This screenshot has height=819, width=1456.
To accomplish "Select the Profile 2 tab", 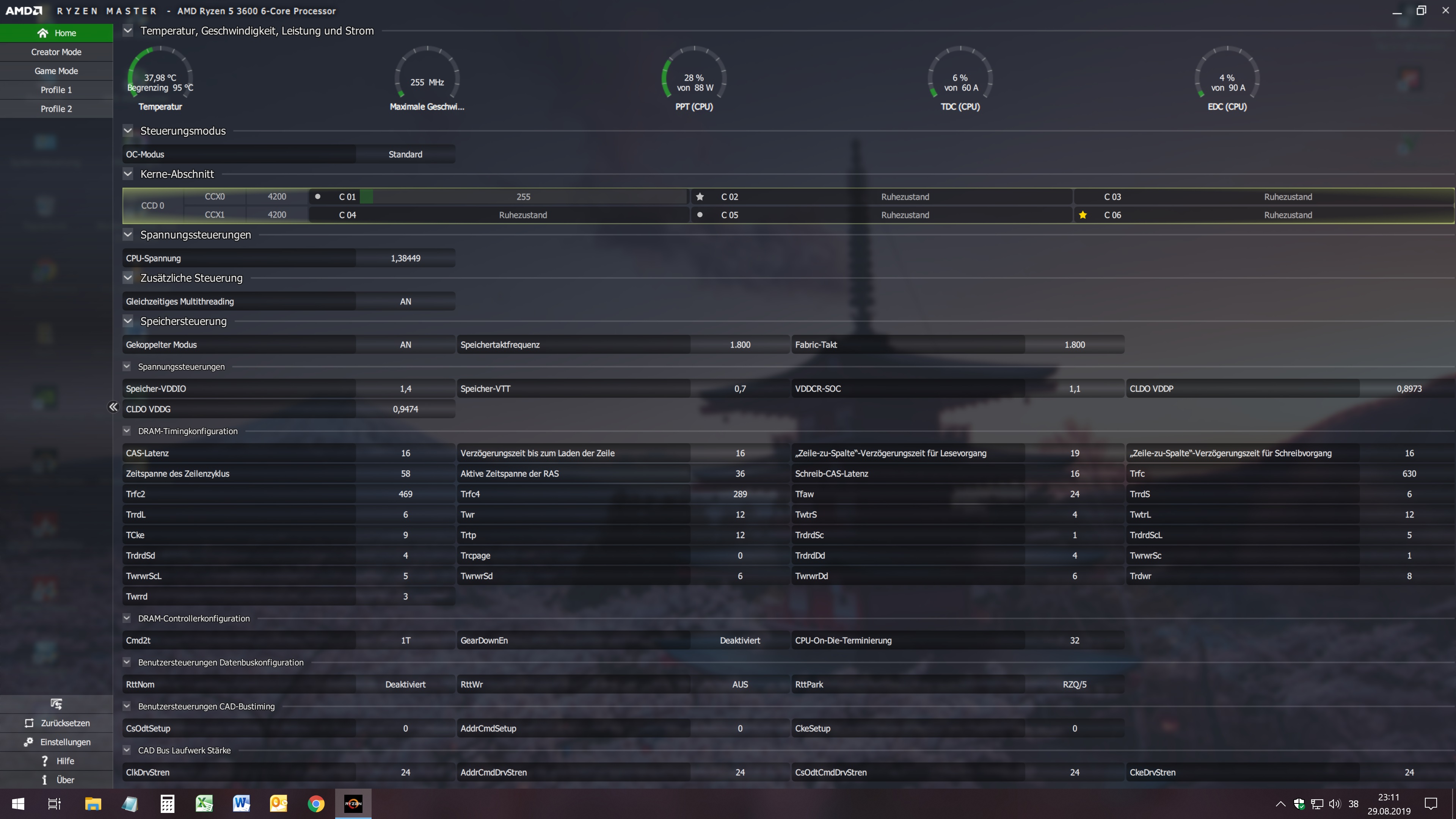I will (x=56, y=108).
